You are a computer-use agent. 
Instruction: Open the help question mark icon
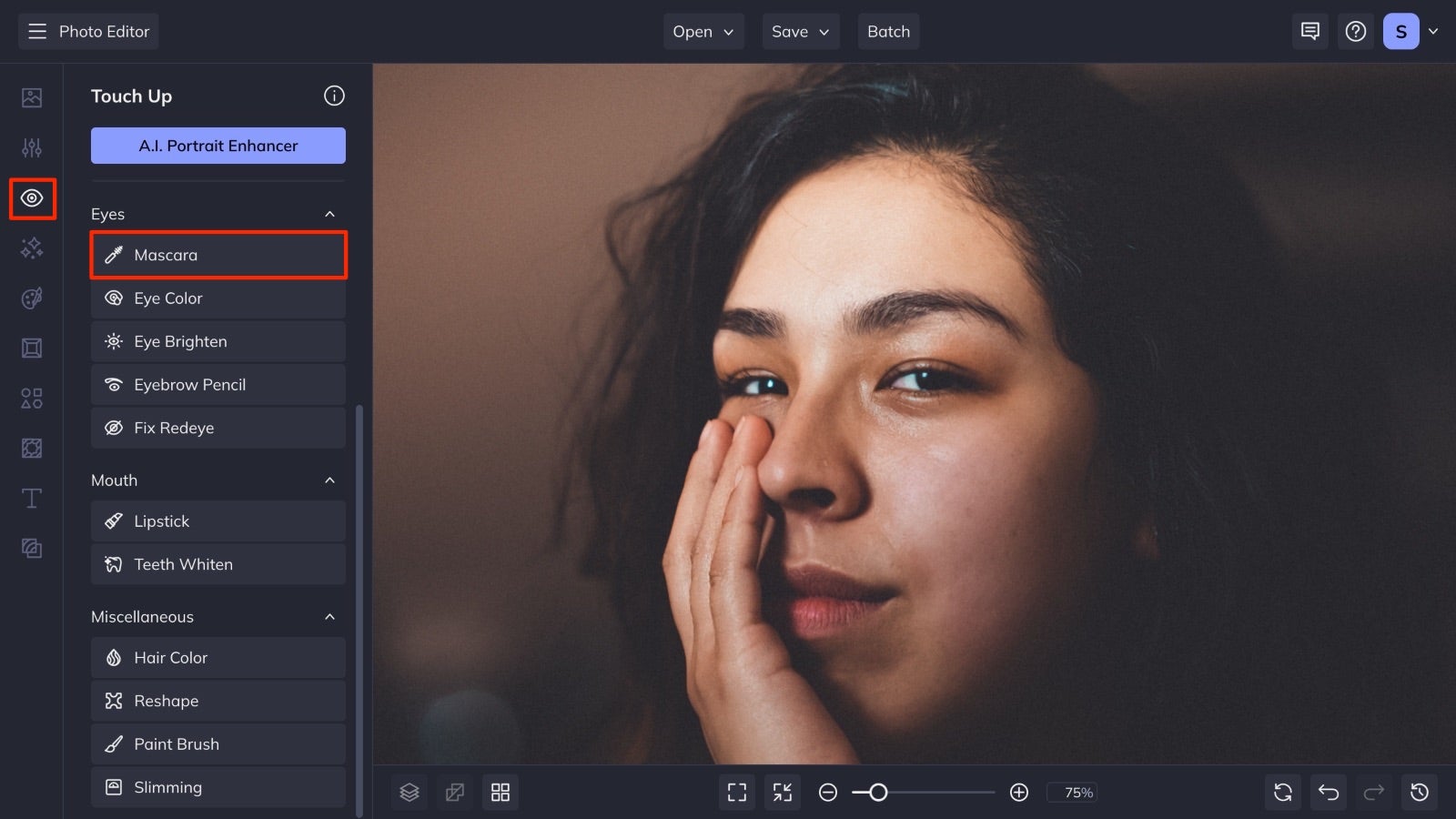pyautogui.click(x=1356, y=32)
